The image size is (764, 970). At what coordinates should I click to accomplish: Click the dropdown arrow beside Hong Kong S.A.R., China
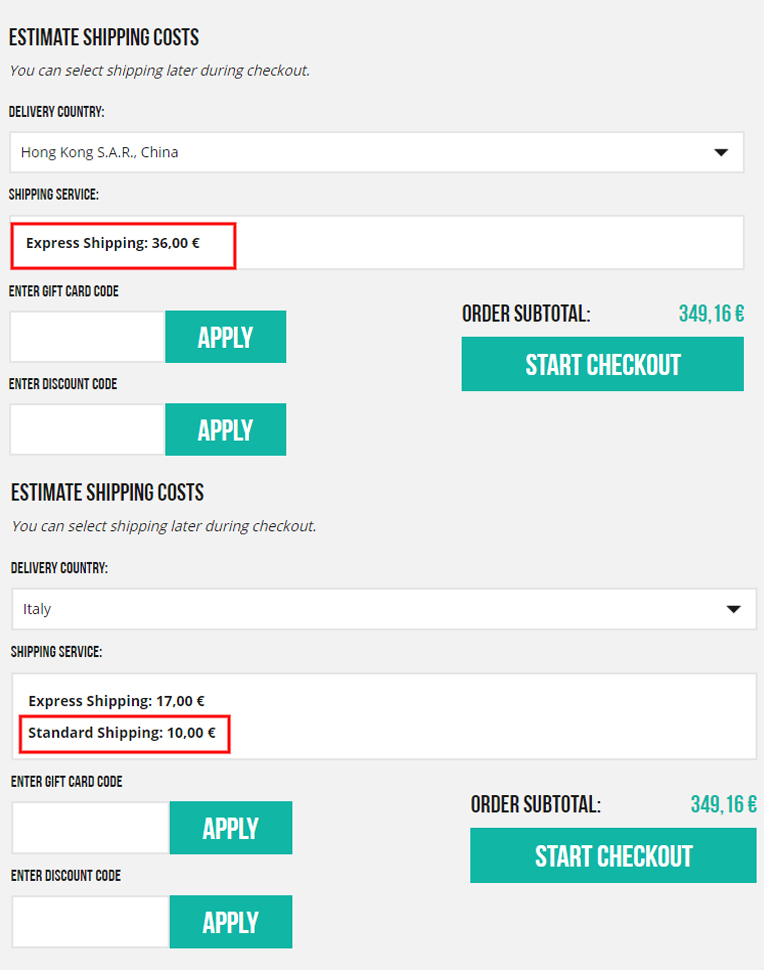click(x=721, y=153)
